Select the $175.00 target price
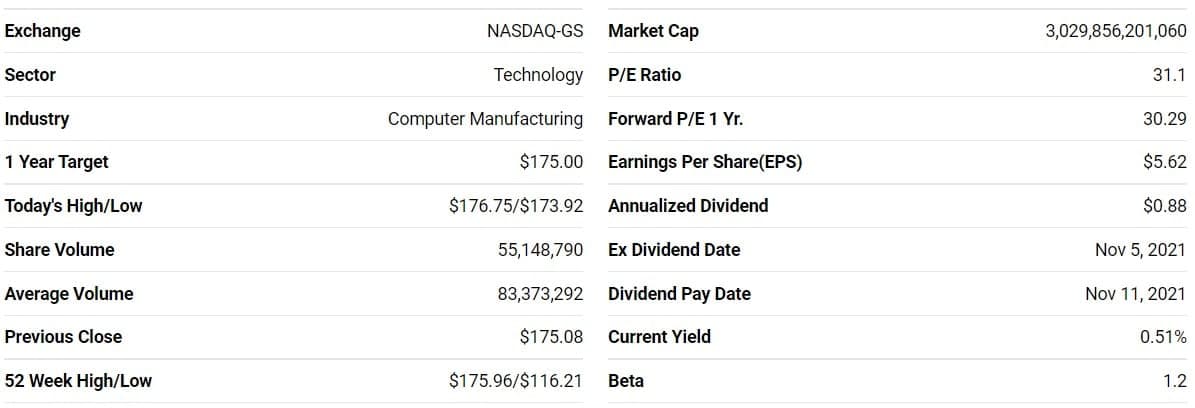 click(x=551, y=162)
